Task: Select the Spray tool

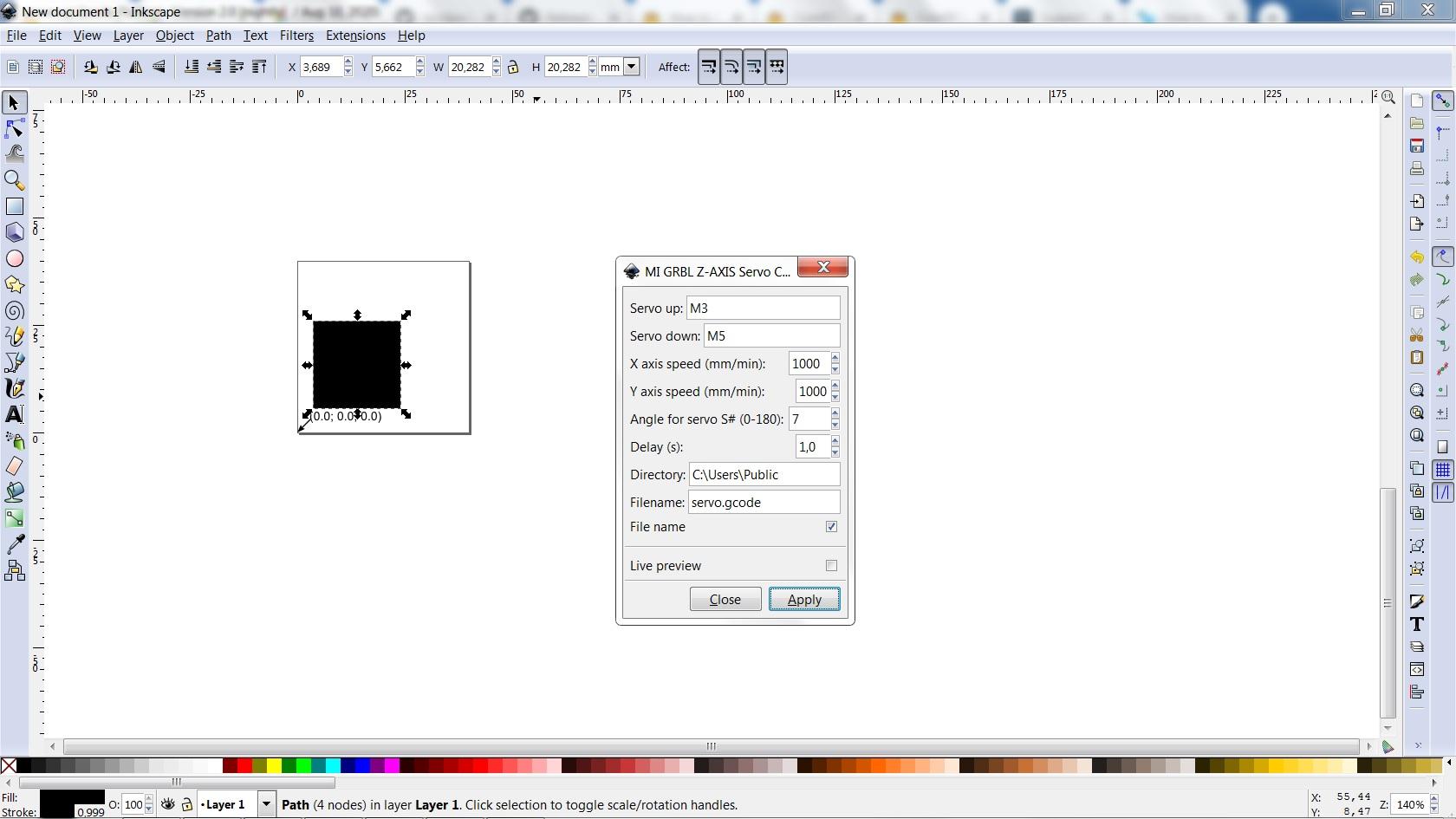Action: (x=14, y=441)
